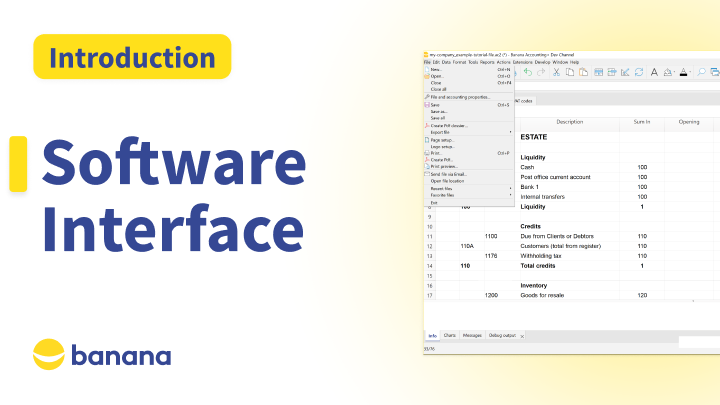Image resolution: width=720 pixels, height=405 pixels.
Task: Open the Data menu
Action: tap(446, 62)
